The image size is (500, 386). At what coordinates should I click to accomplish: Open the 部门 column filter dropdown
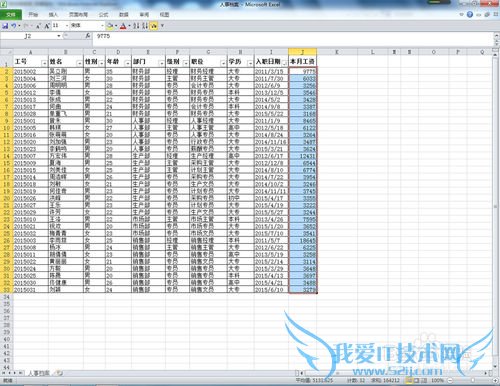click(x=161, y=63)
